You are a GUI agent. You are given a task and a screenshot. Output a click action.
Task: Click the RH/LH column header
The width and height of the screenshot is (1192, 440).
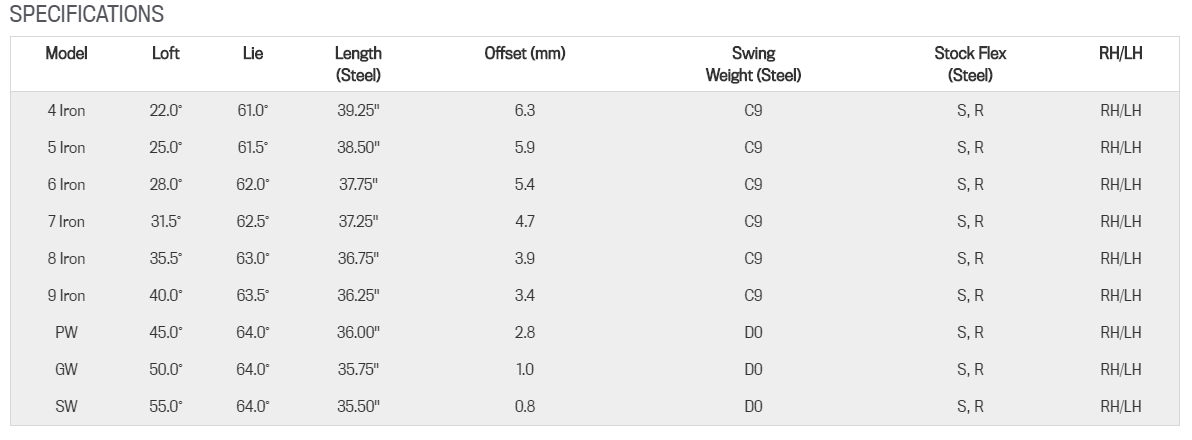click(x=1120, y=54)
